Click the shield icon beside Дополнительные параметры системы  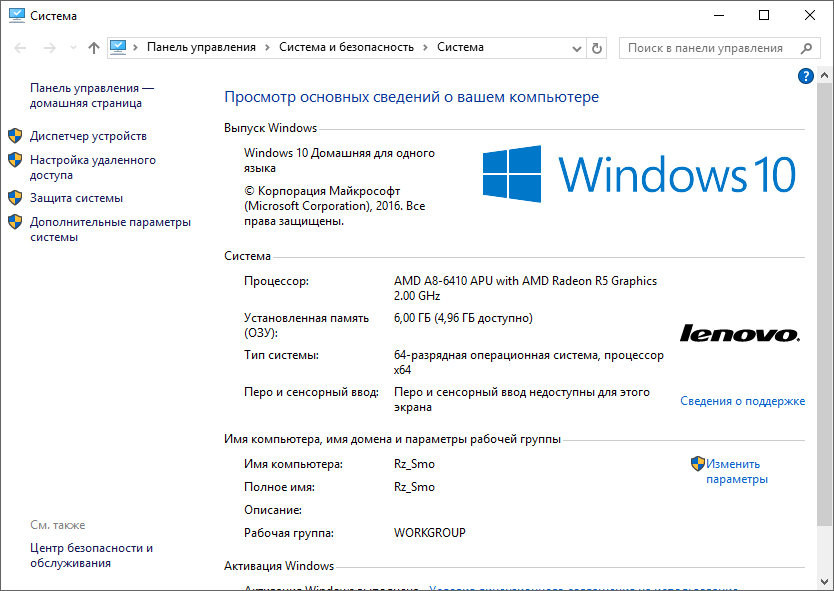tap(15, 222)
